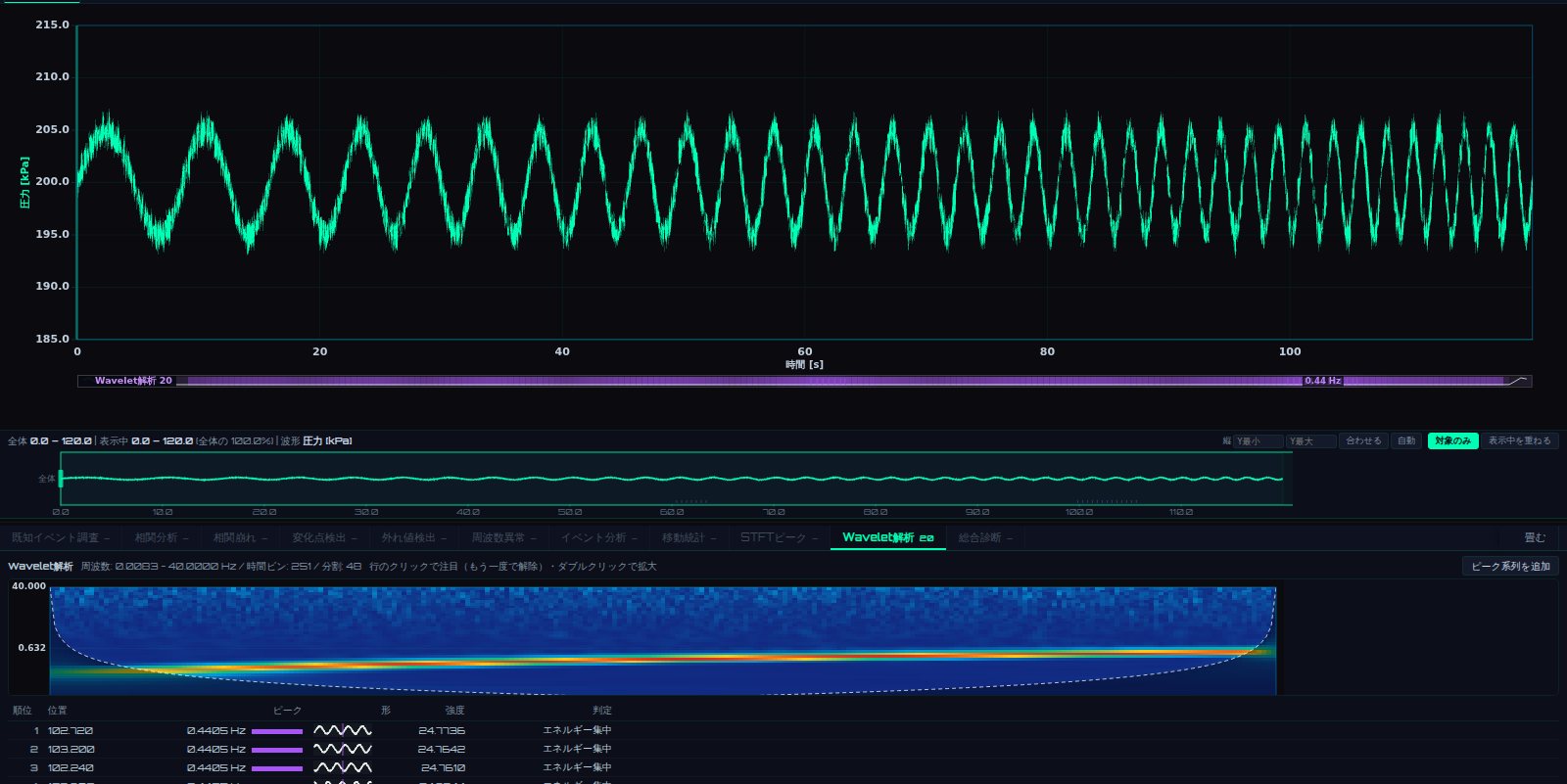Click the 強度 column header
Viewport: 1567px width, 784px height.
pyautogui.click(x=454, y=711)
